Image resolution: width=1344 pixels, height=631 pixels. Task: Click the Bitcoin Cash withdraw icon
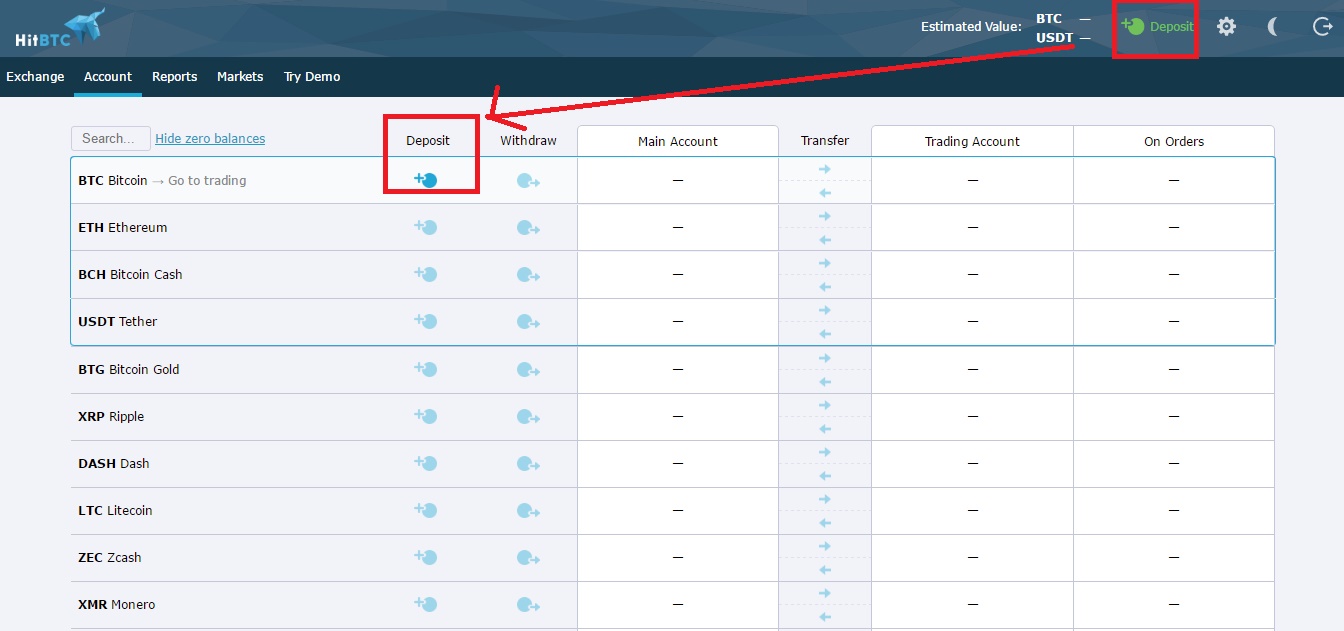(x=528, y=275)
